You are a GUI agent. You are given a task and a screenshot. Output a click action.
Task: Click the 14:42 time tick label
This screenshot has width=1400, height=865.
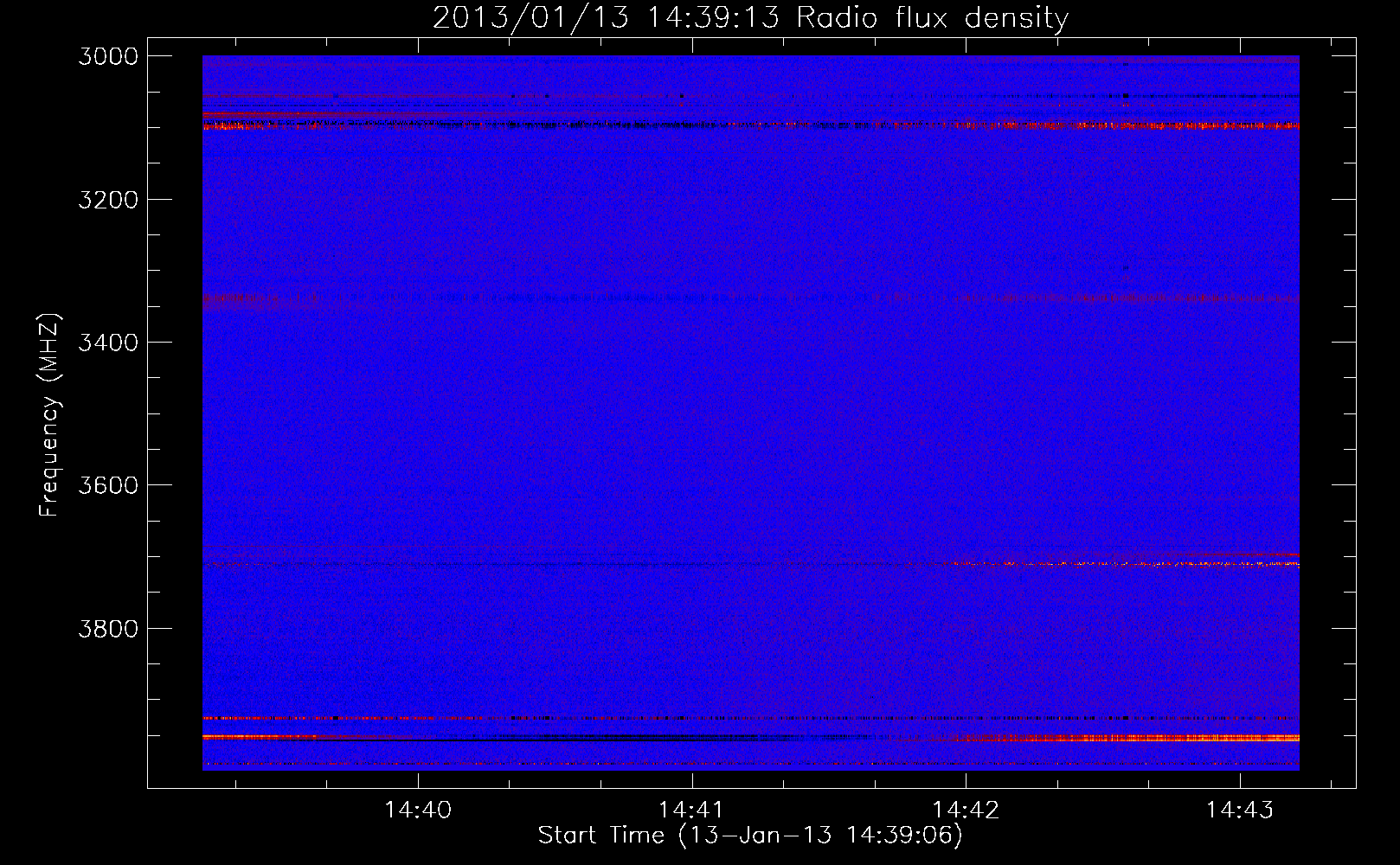(966, 810)
